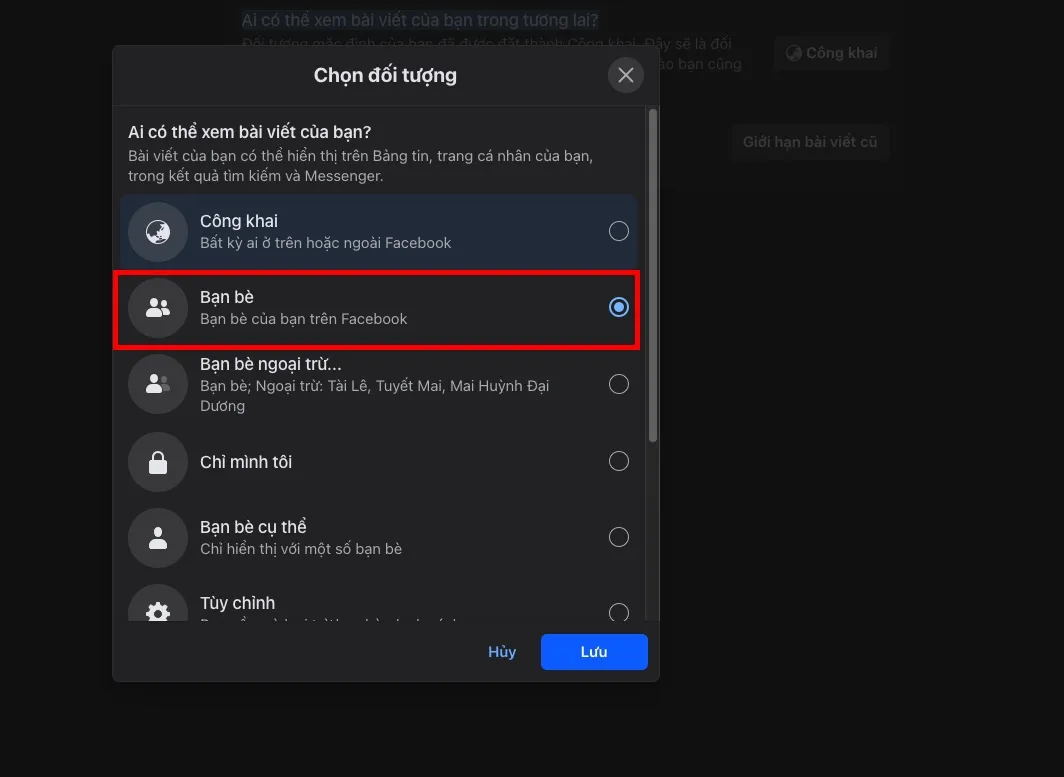Select the Tùy chỉnh radio button
The width and height of the screenshot is (1064, 777).
619,610
